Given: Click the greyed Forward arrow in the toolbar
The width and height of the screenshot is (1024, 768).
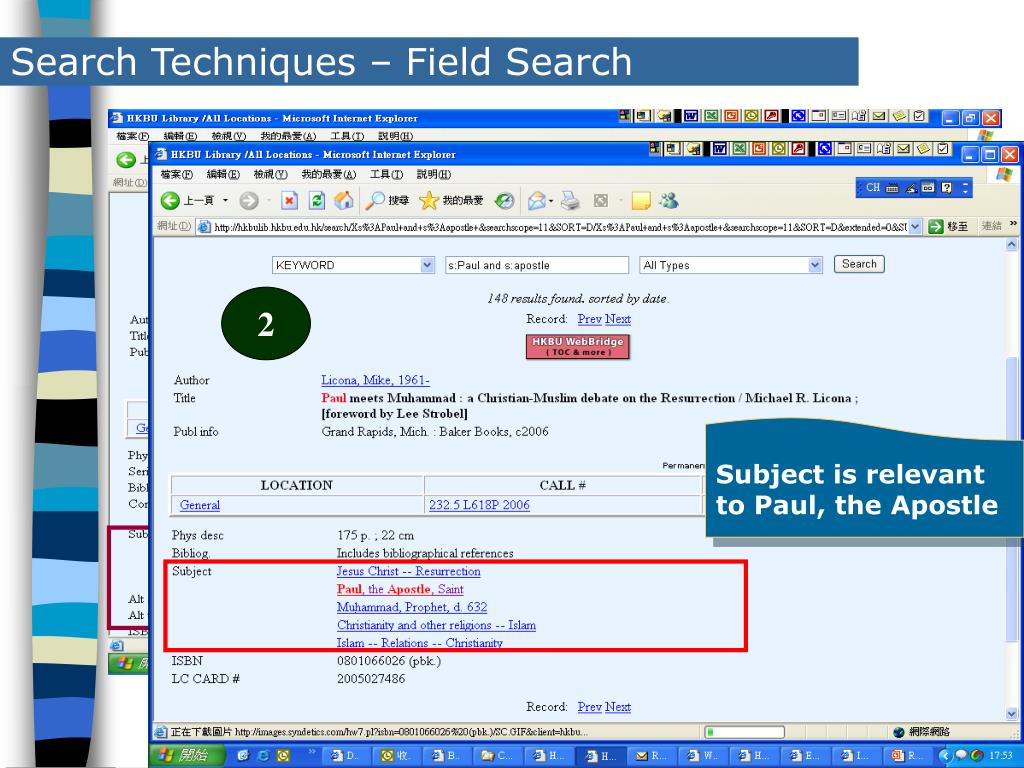Looking at the screenshot, I should (249, 200).
